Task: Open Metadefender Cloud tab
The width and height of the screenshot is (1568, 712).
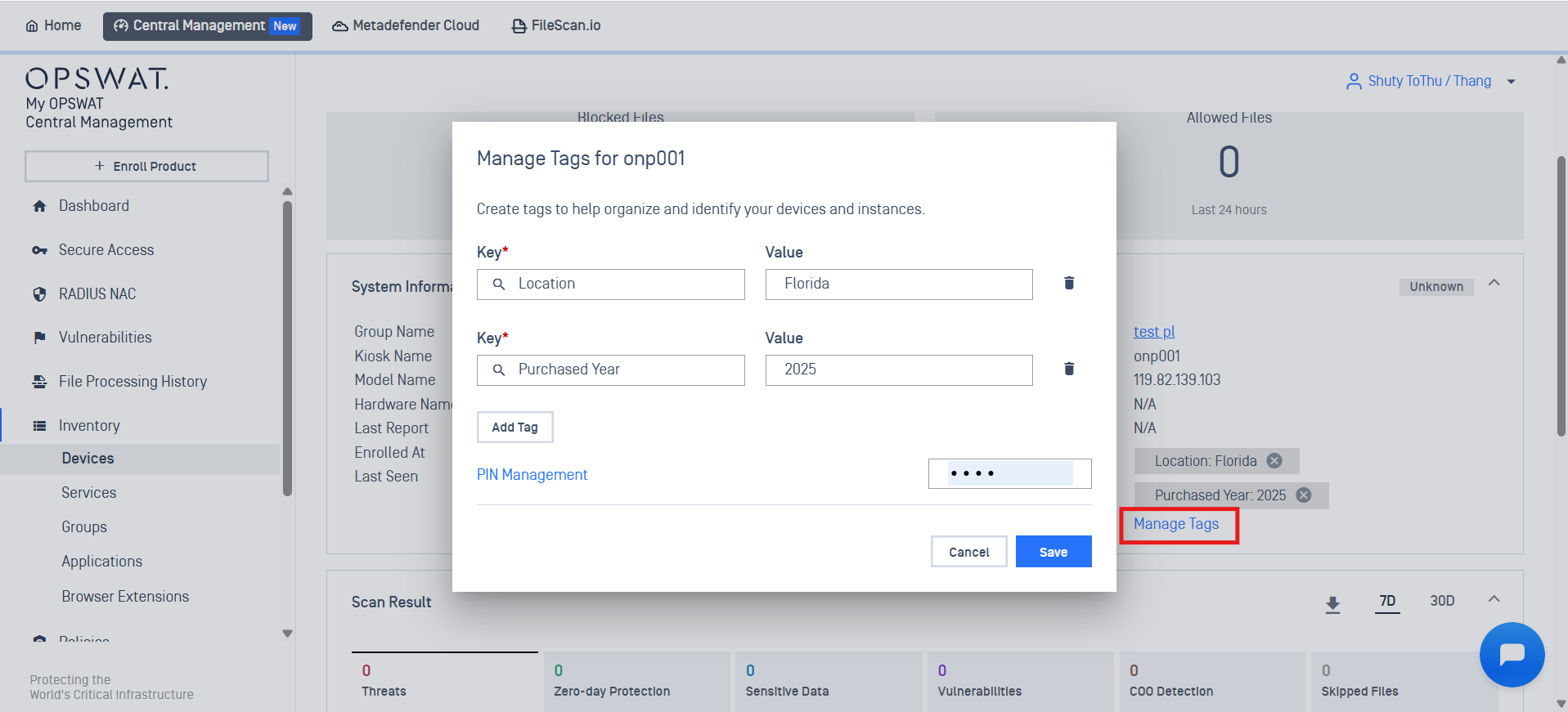Action: pyautogui.click(x=406, y=26)
